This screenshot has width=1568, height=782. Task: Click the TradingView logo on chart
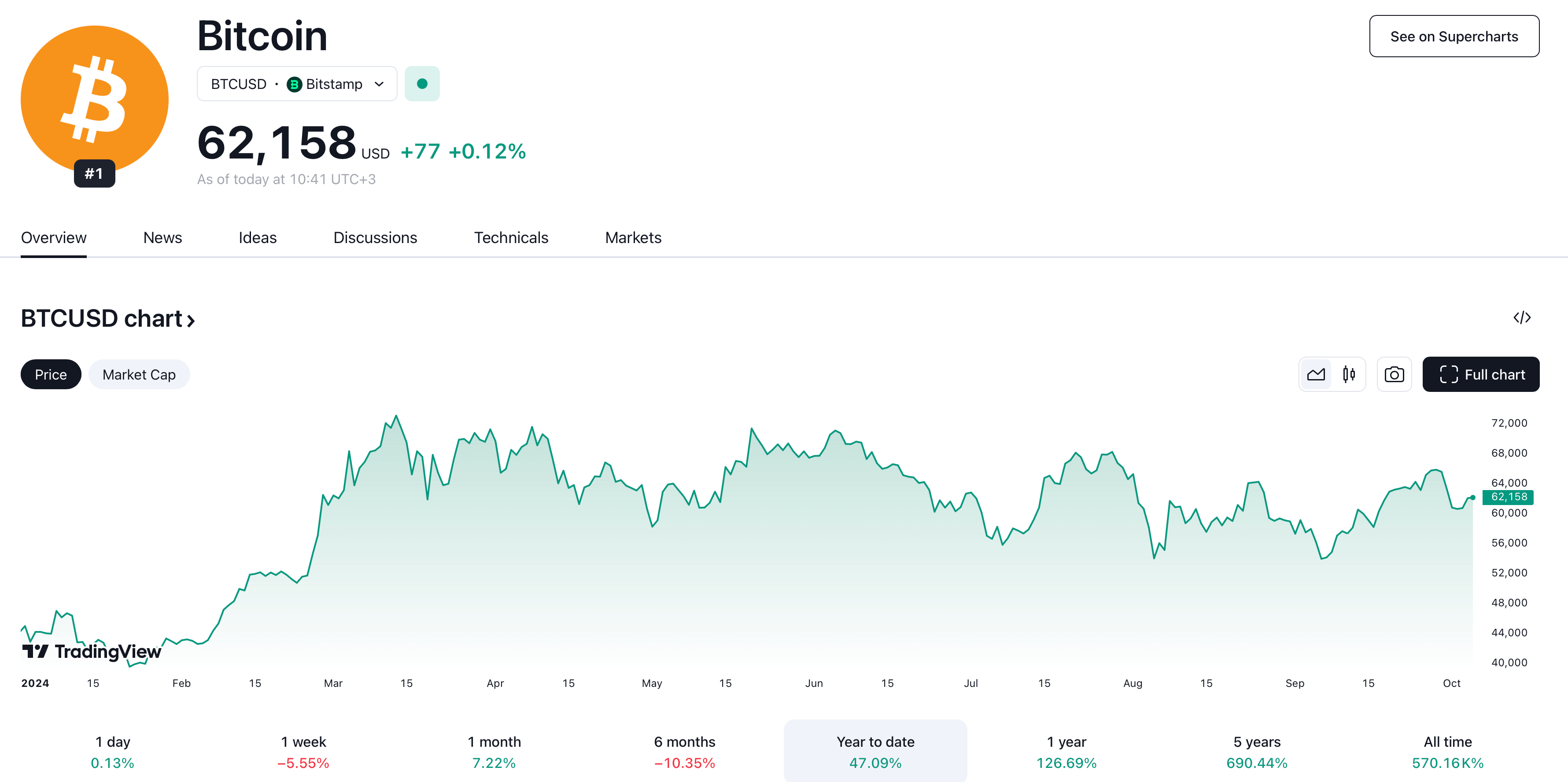click(92, 652)
